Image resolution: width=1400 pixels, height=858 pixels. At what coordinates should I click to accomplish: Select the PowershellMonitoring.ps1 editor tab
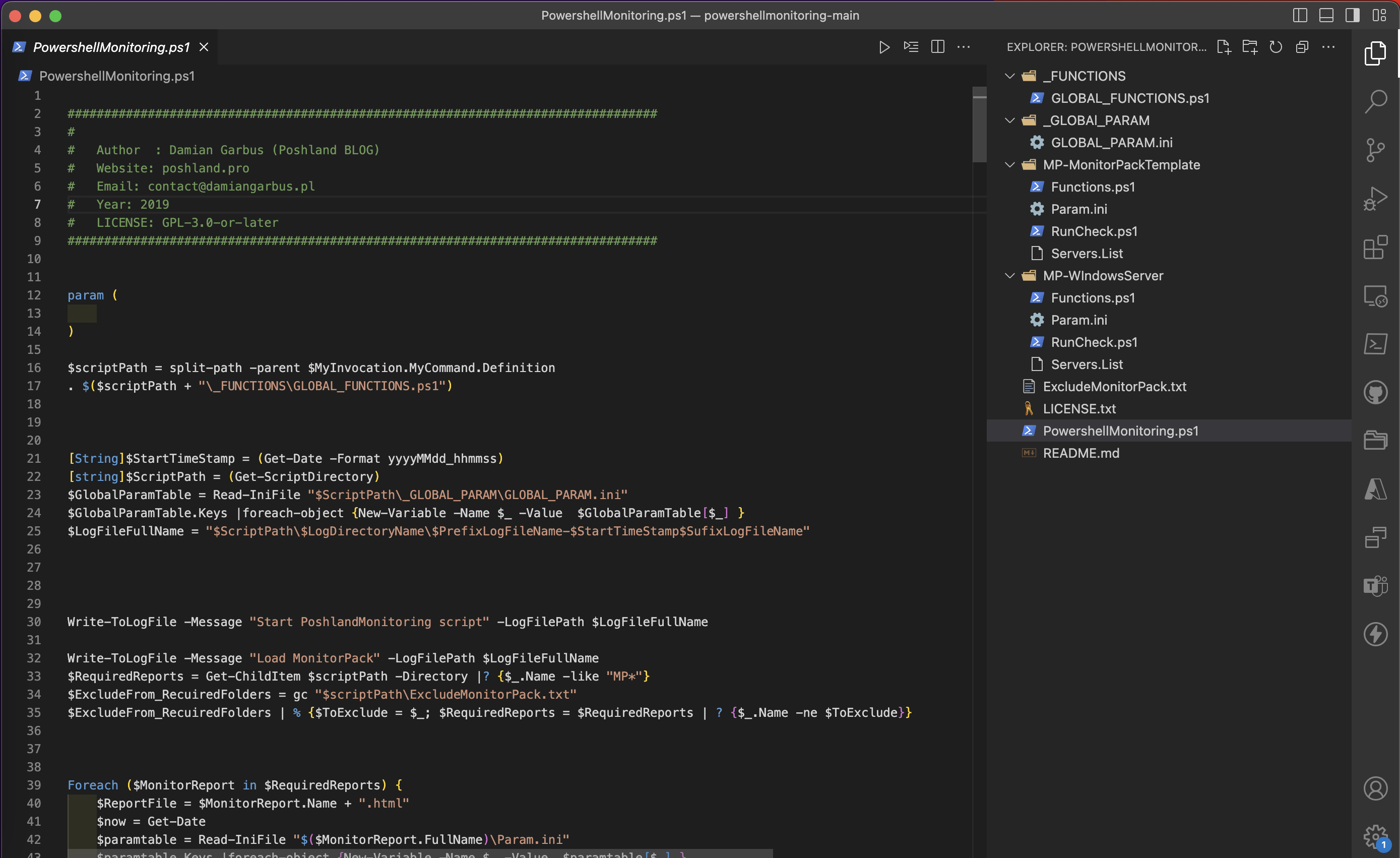111,47
